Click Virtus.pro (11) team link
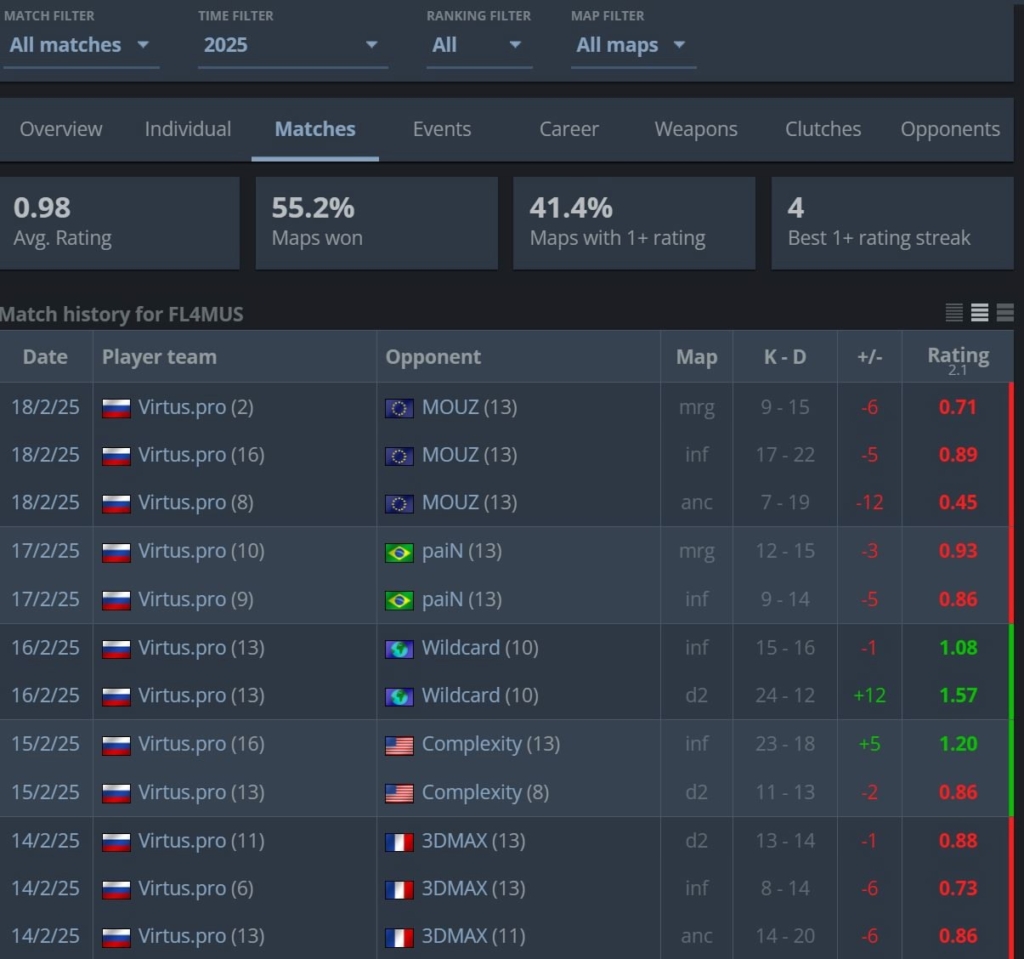The image size is (1024, 959). 201,840
